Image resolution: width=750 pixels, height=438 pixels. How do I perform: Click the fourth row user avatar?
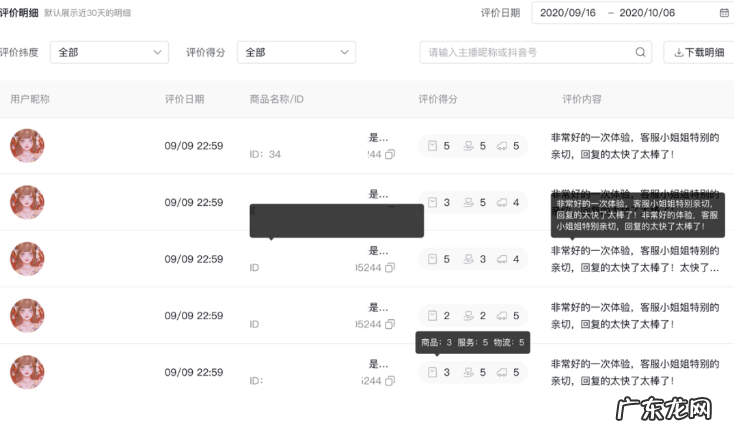click(x=27, y=315)
